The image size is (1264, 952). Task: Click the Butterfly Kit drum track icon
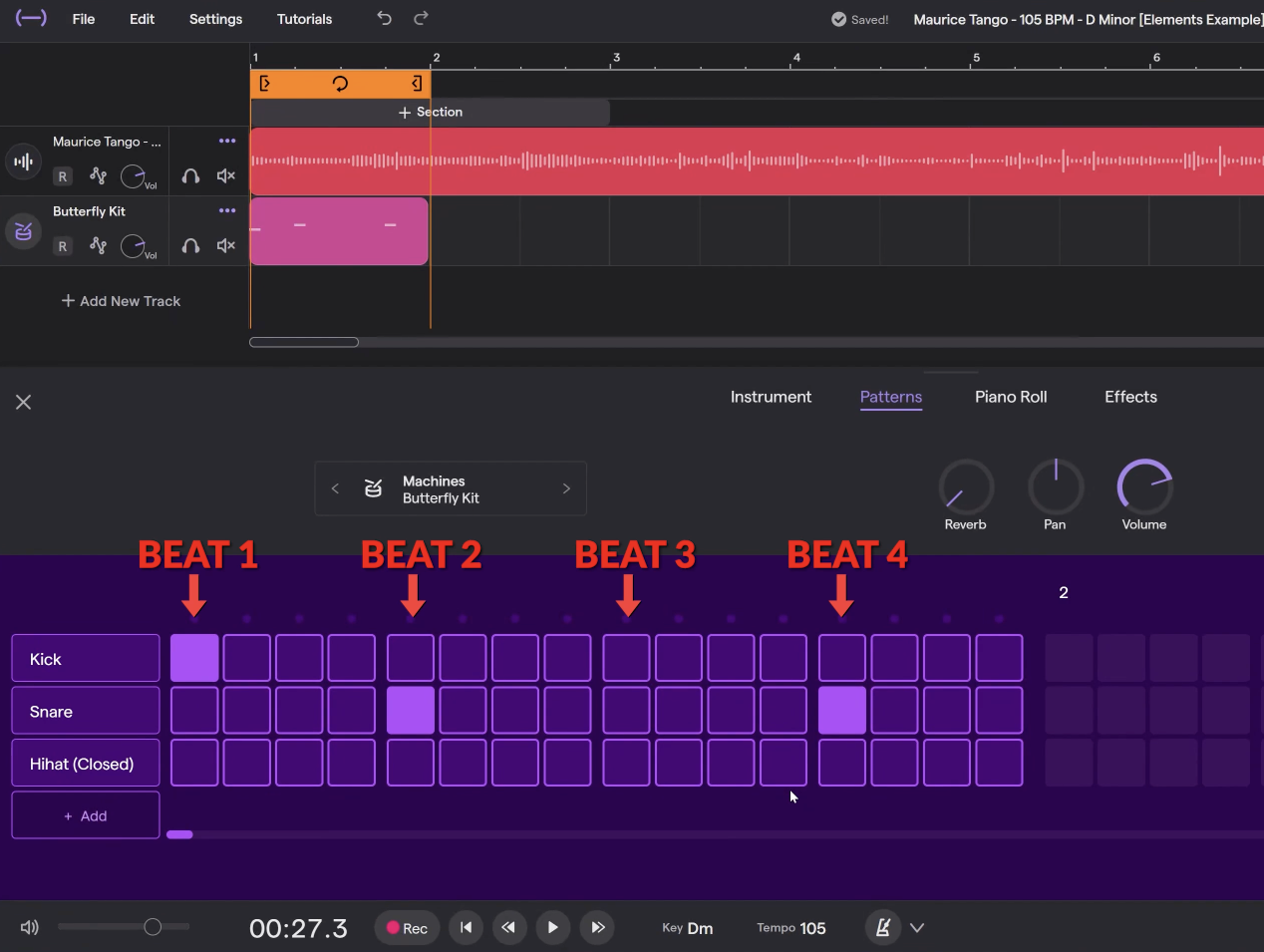[23, 231]
